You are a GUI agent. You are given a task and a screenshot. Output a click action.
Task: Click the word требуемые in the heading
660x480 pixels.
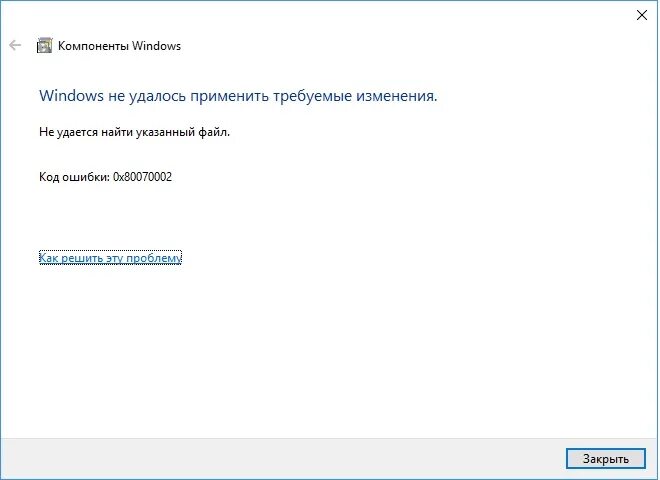pyautogui.click(x=312, y=96)
